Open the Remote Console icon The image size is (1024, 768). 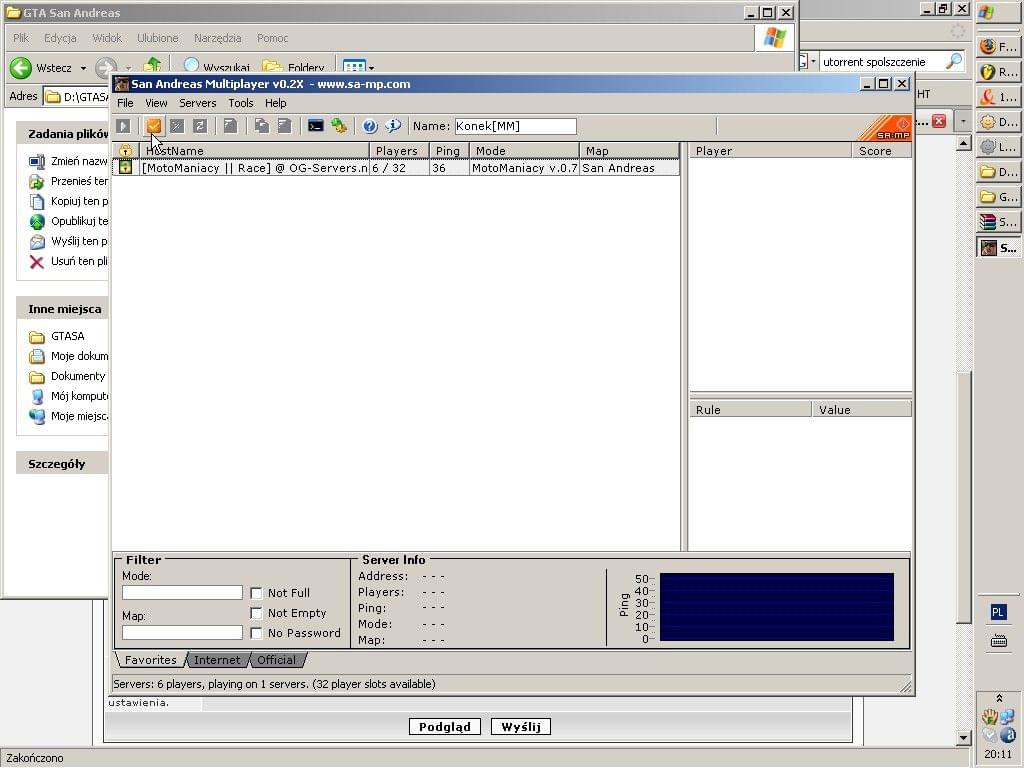[315, 126]
